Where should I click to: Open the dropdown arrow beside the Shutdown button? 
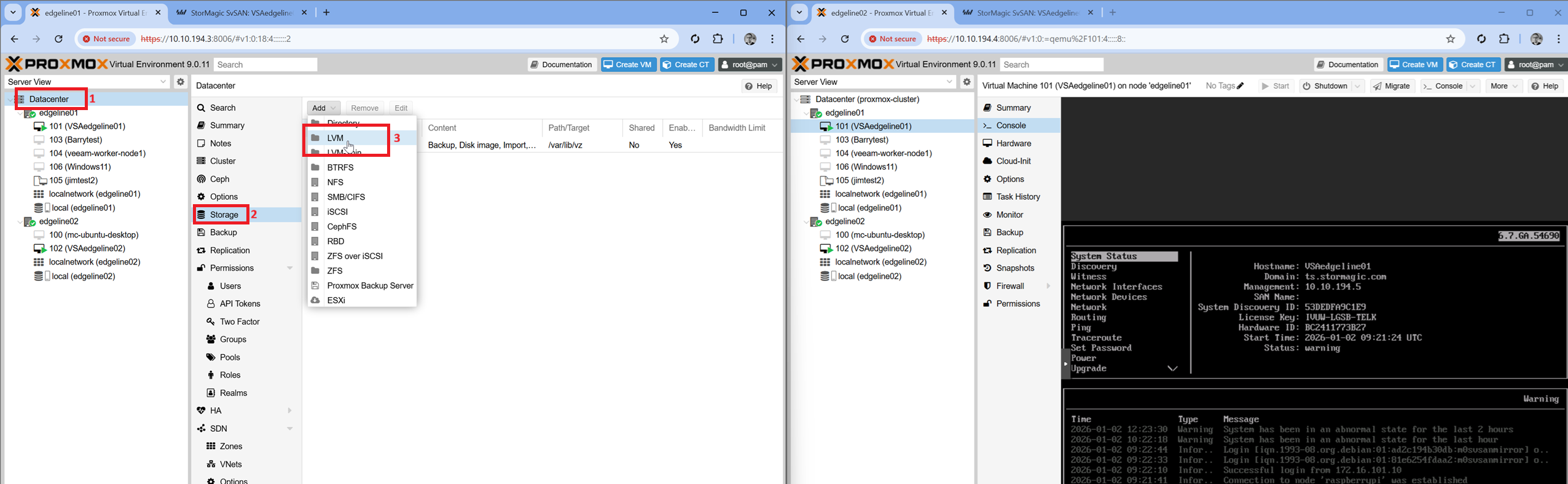tap(1358, 86)
